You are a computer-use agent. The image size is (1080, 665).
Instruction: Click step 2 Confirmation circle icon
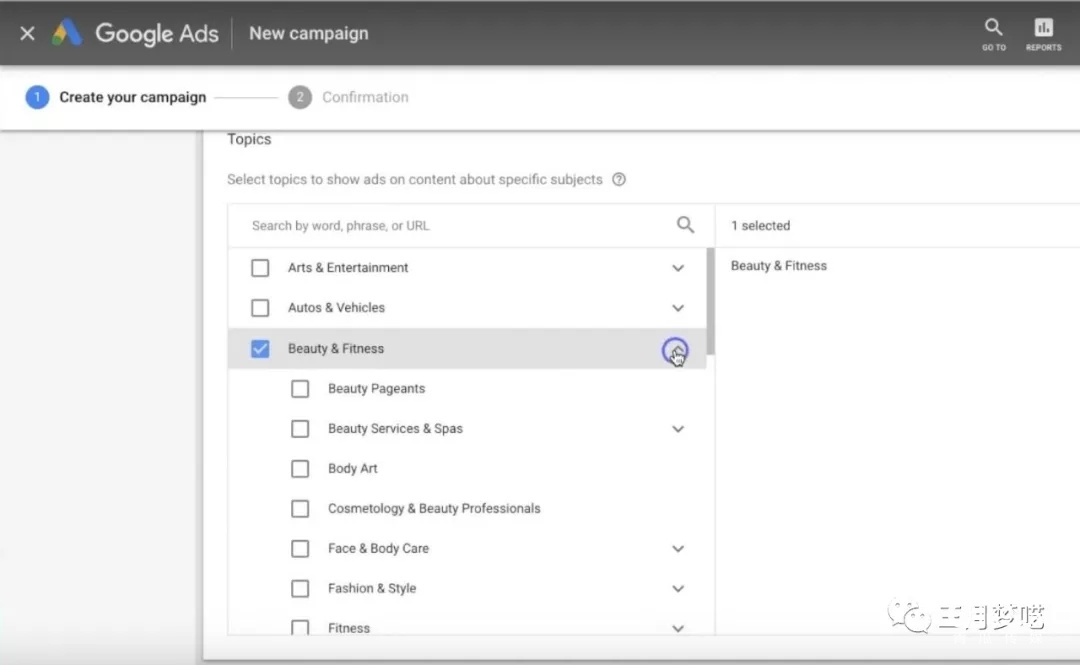(x=299, y=97)
